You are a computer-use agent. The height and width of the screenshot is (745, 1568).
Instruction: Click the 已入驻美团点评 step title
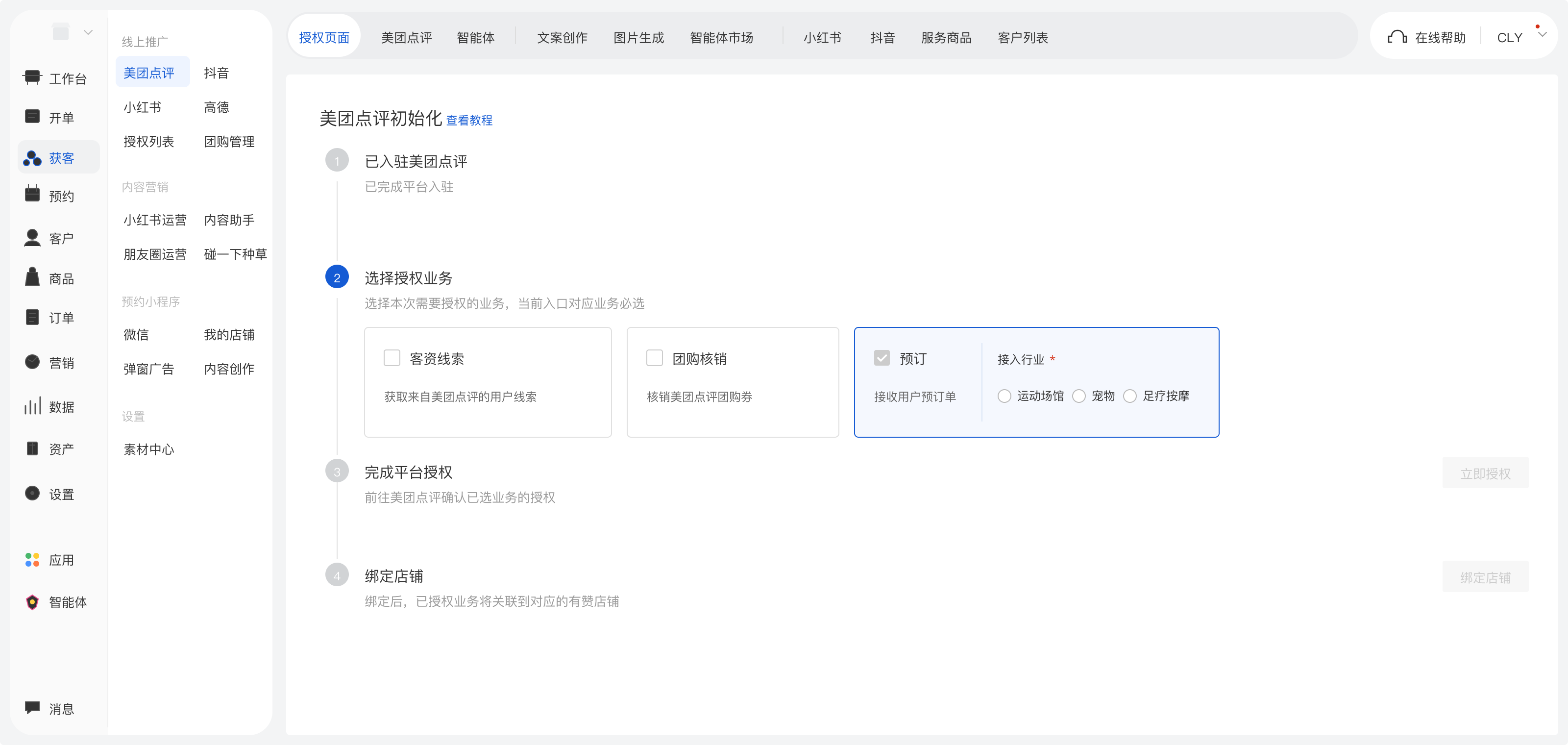416,161
